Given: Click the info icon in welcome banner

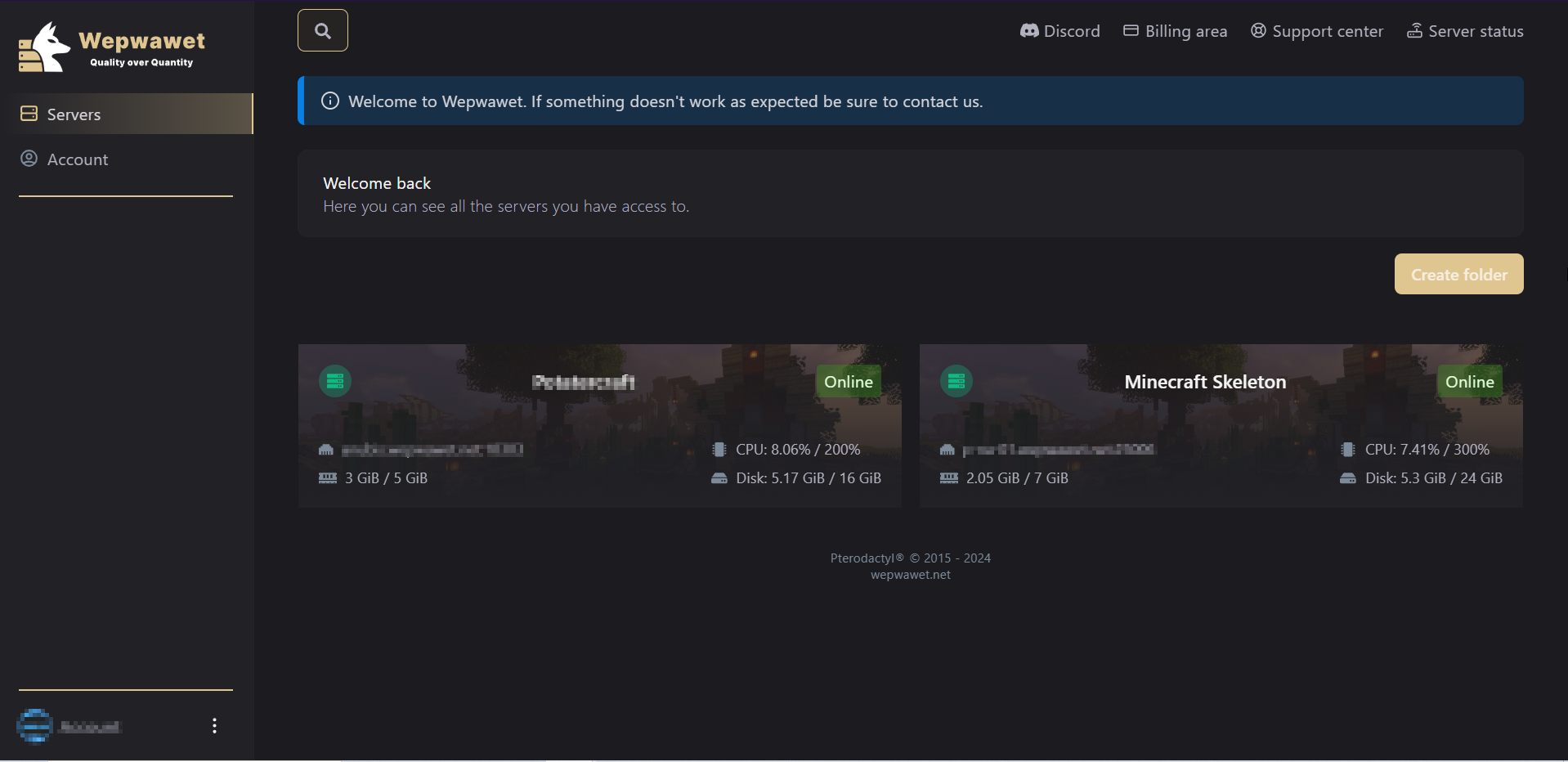Looking at the screenshot, I should pyautogui.click(x=330, y=101).
